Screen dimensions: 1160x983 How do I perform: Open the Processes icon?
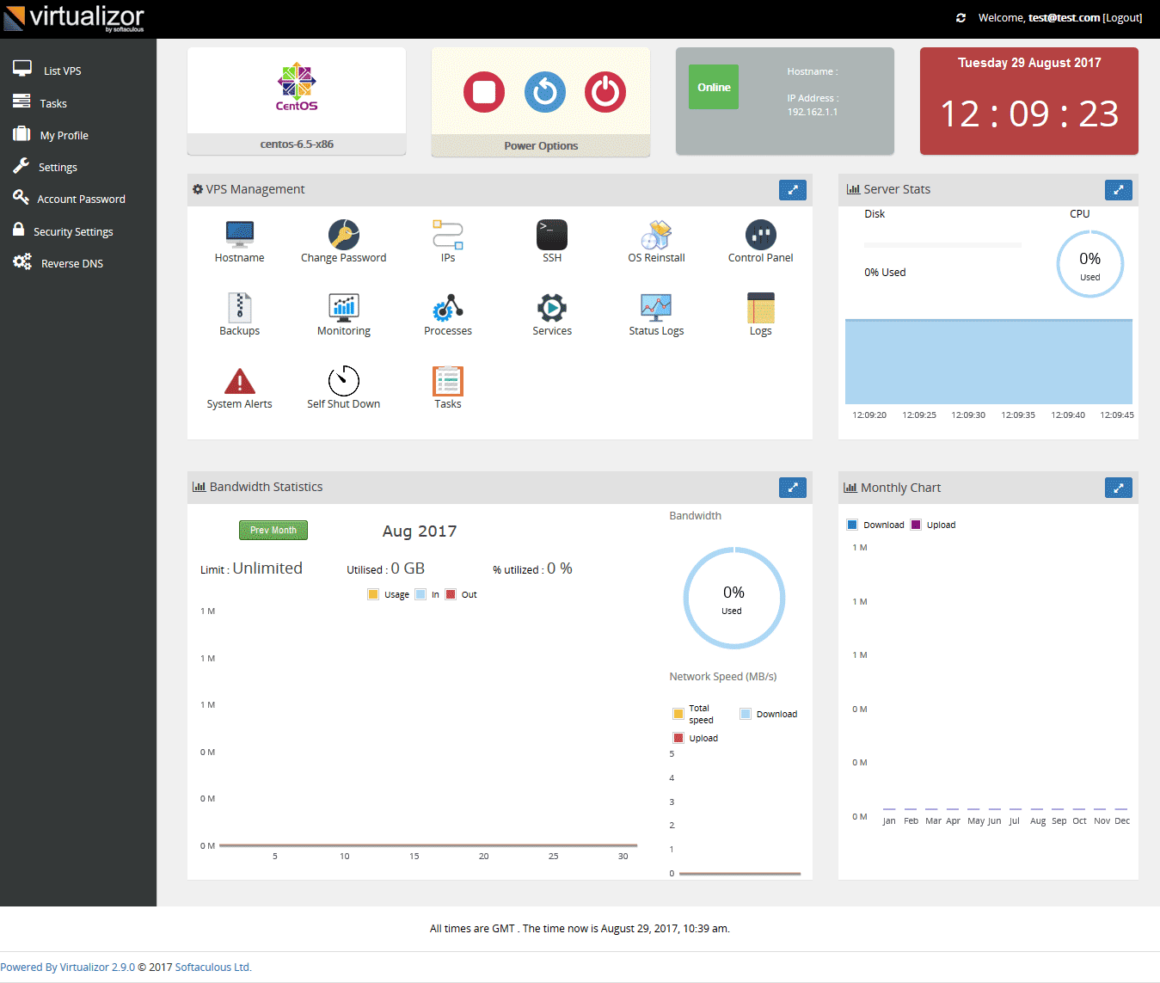(x=448, y=308)
